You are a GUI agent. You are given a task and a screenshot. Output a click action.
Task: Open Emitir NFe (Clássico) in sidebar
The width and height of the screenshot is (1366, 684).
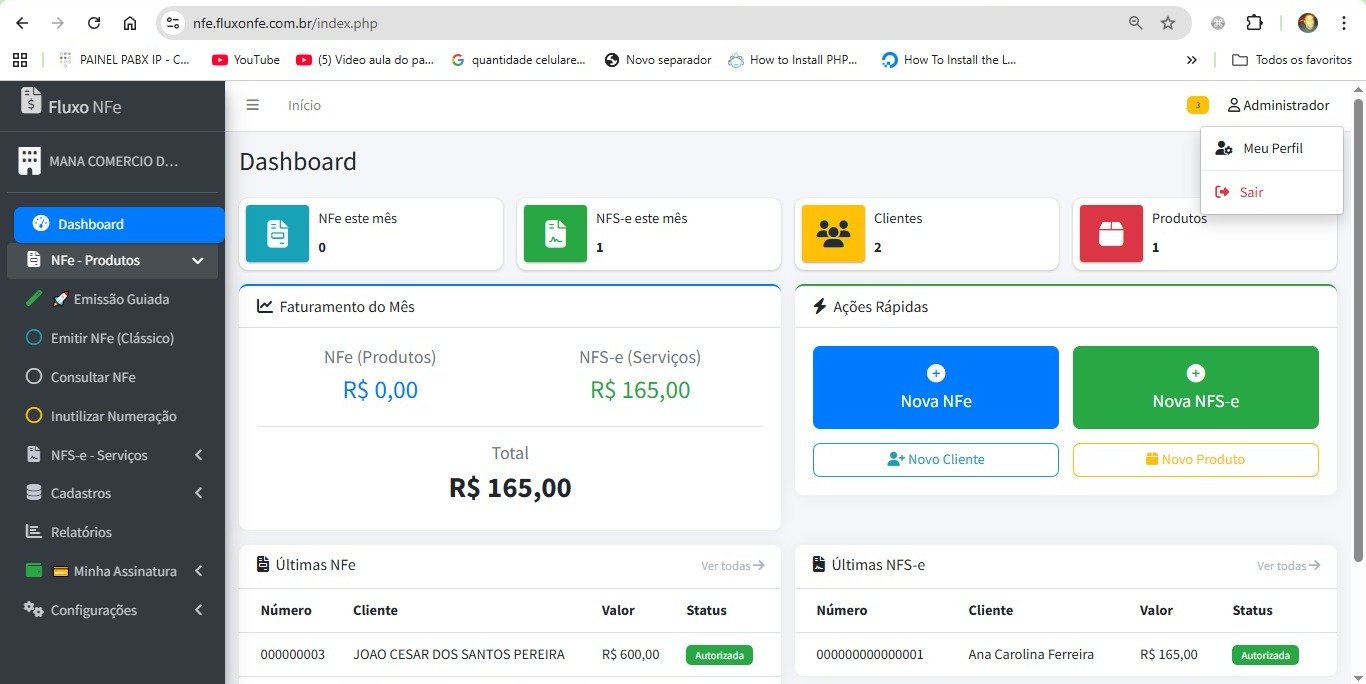pos(112,338)
